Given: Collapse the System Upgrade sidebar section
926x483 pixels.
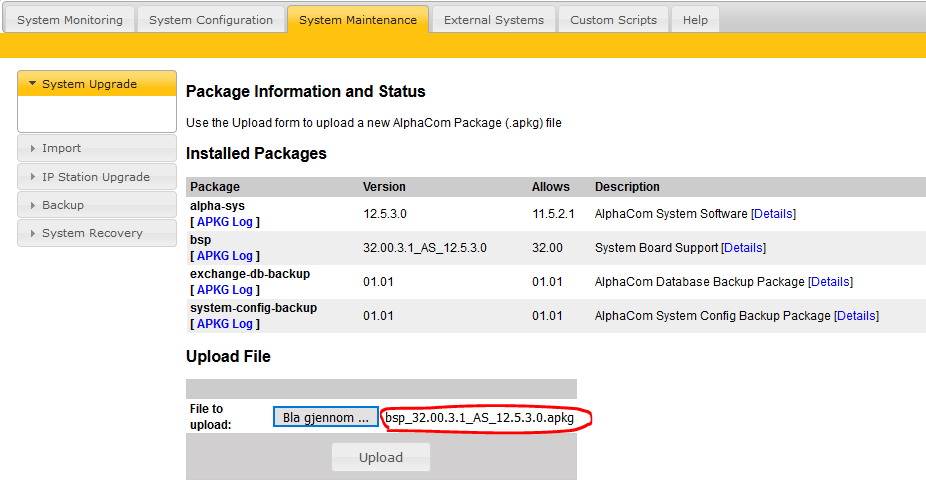Looking at the screenshot, I should [97, 84].
